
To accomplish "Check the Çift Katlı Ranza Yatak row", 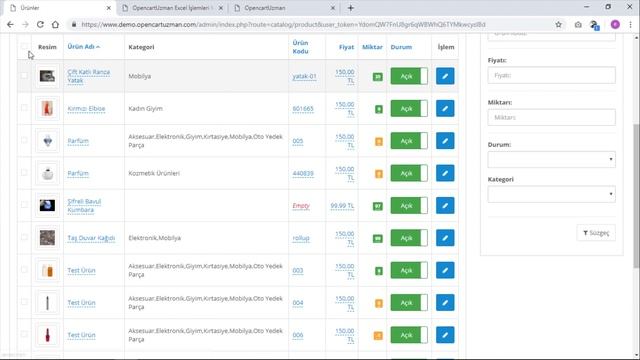I will click(24, 76).
